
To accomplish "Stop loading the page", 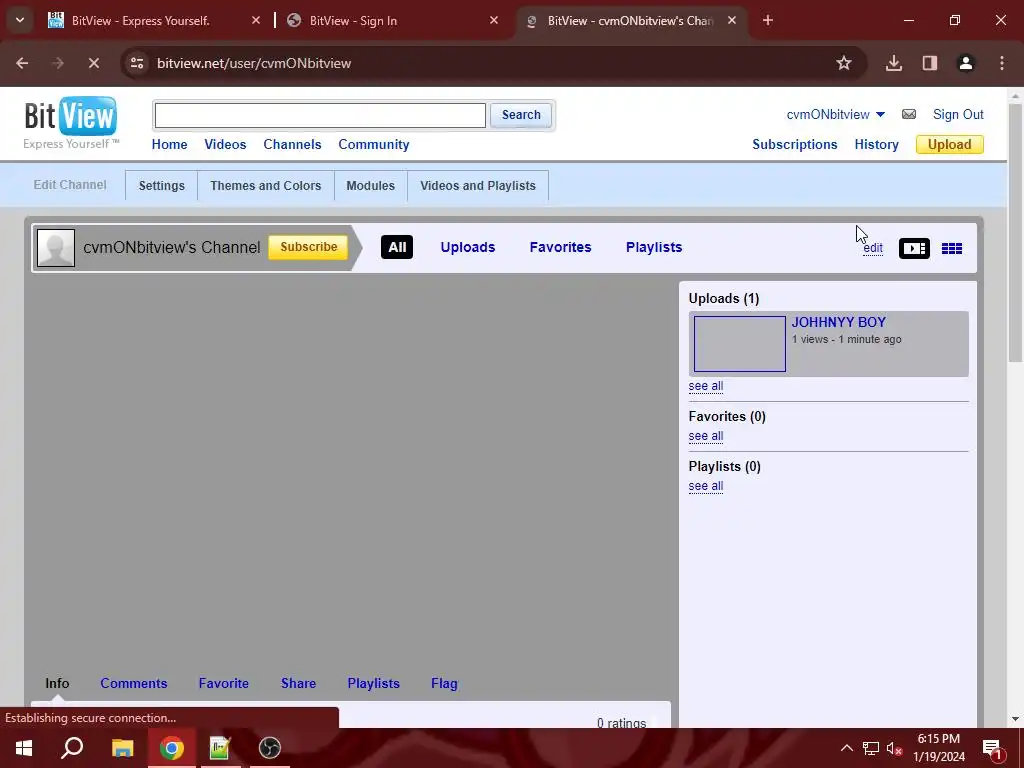I will [x=93, y=63].
